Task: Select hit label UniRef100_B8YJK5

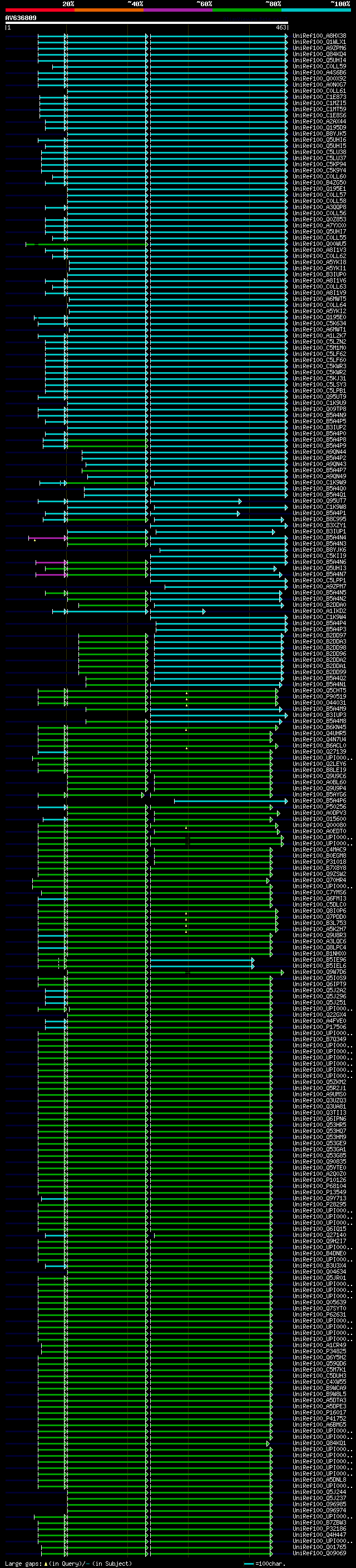Action: click(319, 134)
